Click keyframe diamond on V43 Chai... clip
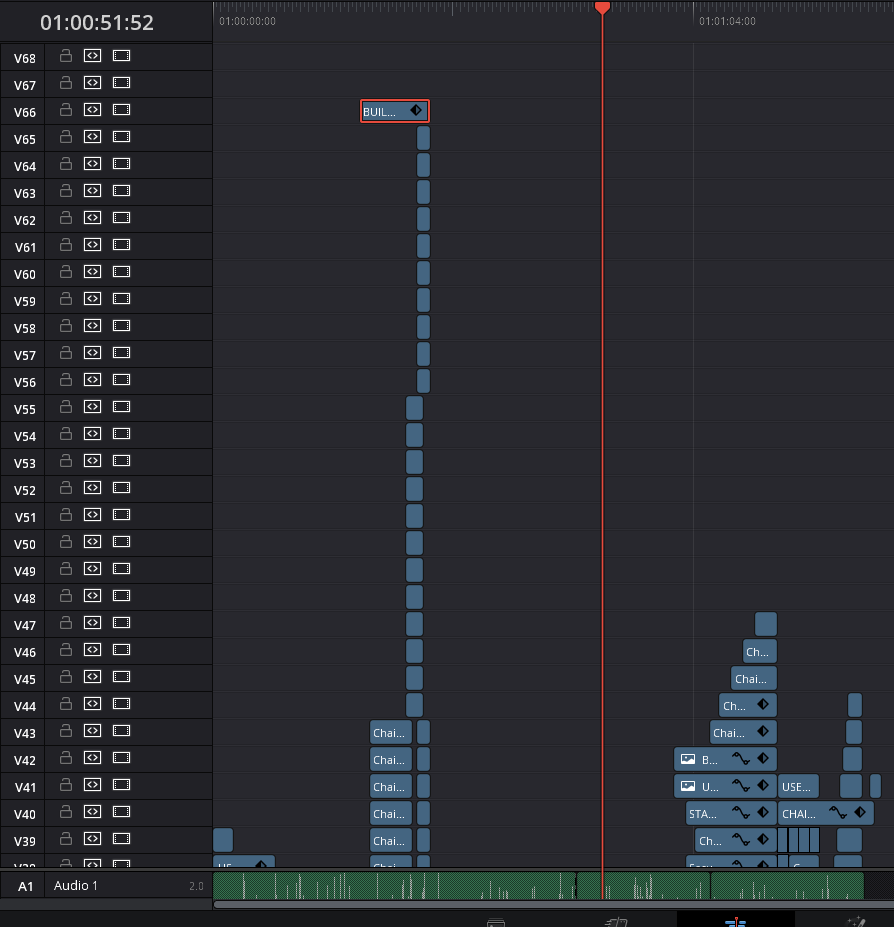The image size is (894, 927). tap(763, 731)
